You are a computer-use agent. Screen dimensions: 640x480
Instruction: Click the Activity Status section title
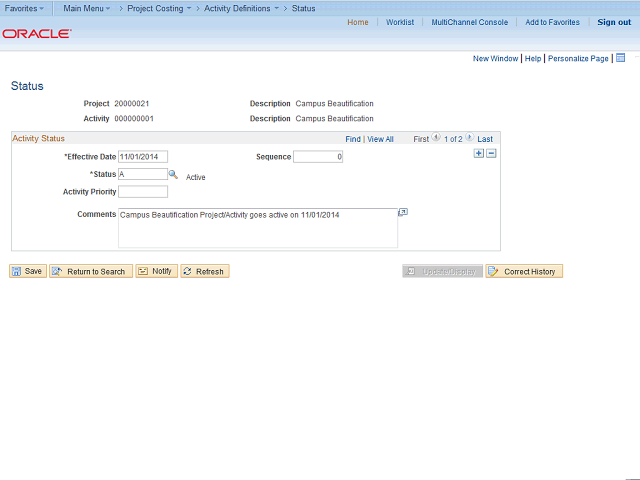click(x=38, y=138)
